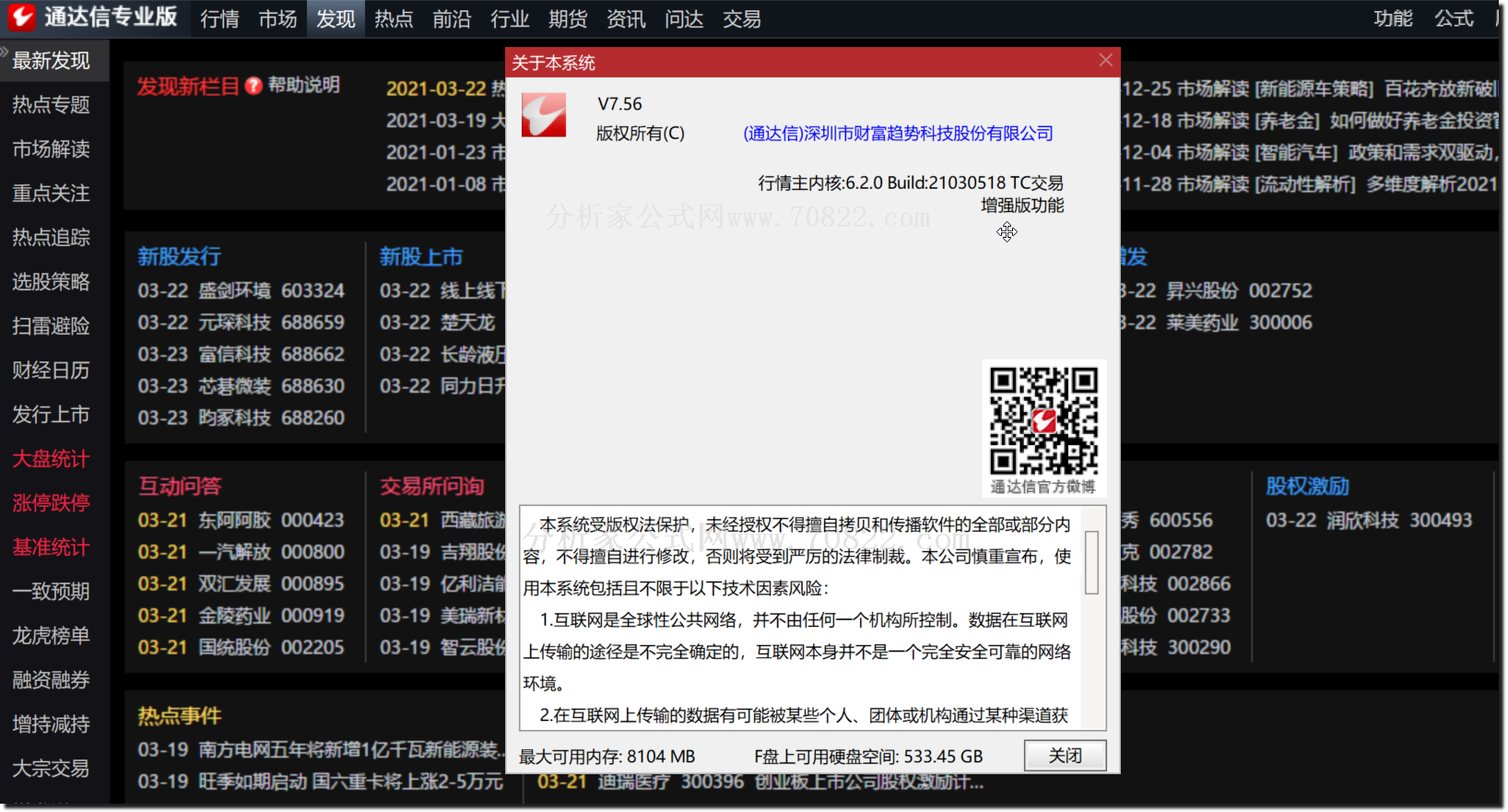1508x812 pixels.
Task: Select 大宗交易 in the sidebar
Action: (x=52, y=769)
